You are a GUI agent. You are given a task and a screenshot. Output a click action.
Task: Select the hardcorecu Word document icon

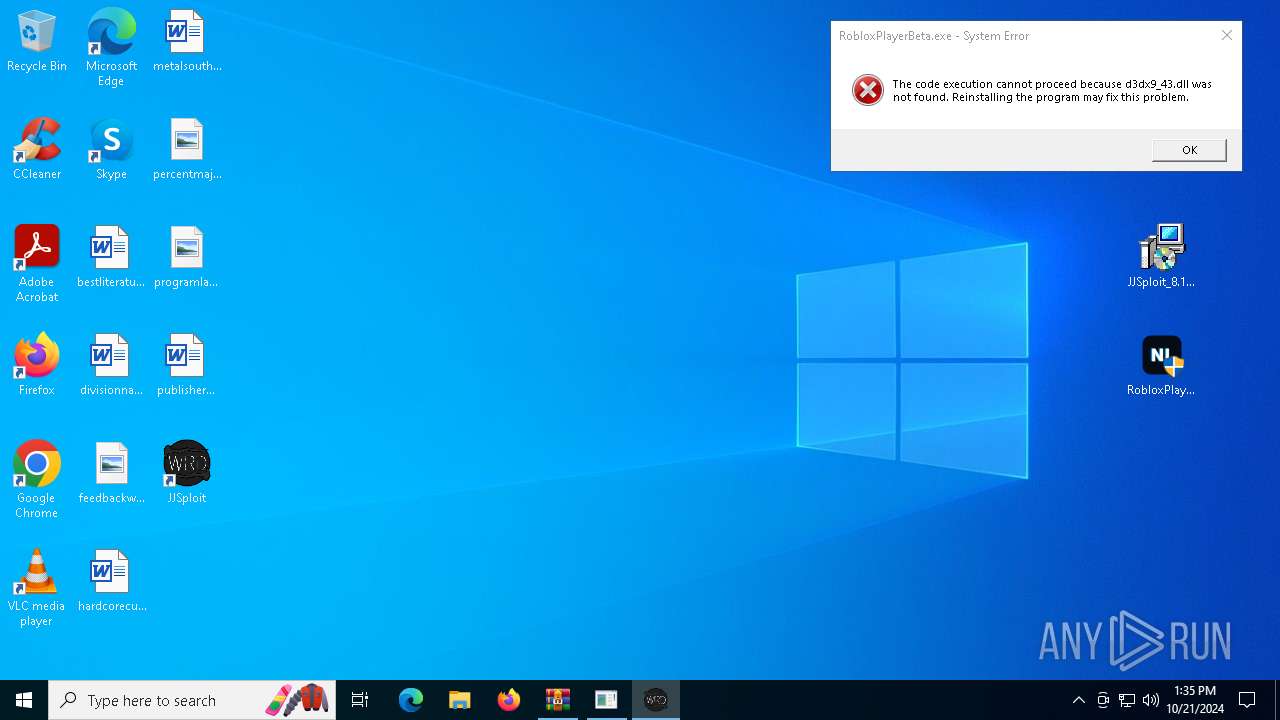click(111, 582)
